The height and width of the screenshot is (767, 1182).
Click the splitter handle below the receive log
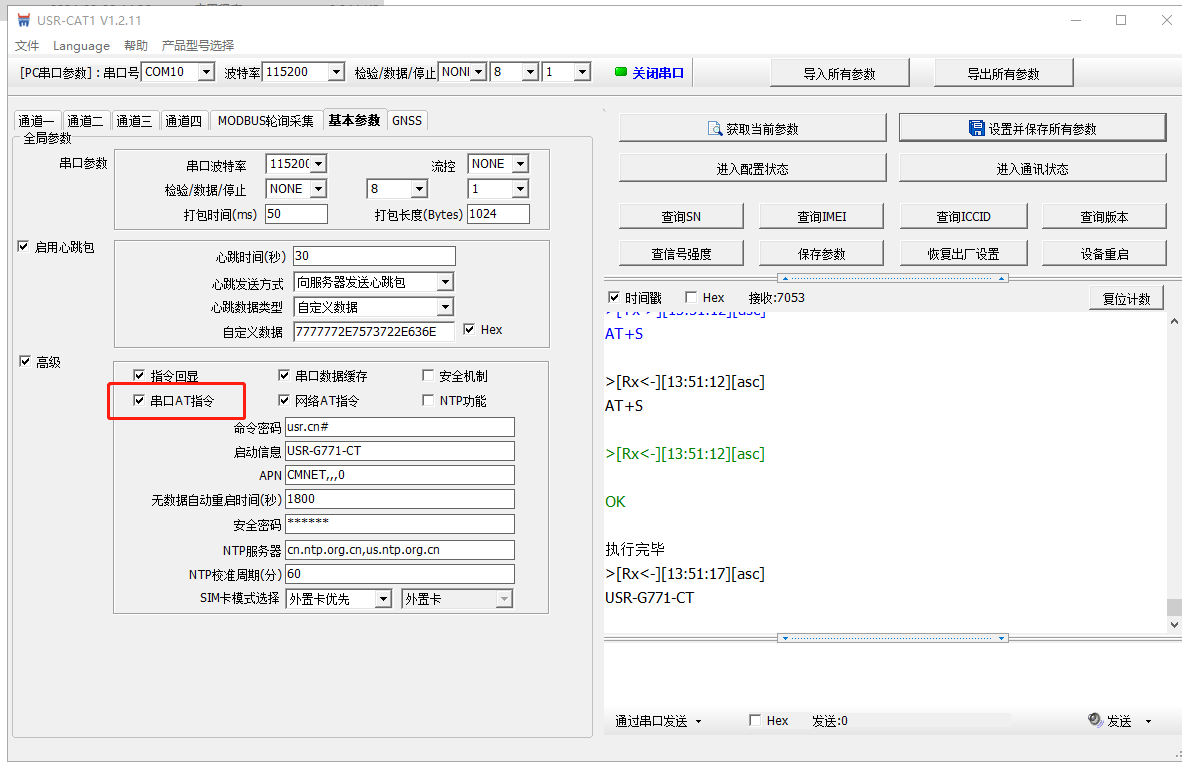click(x=892, y=637)
